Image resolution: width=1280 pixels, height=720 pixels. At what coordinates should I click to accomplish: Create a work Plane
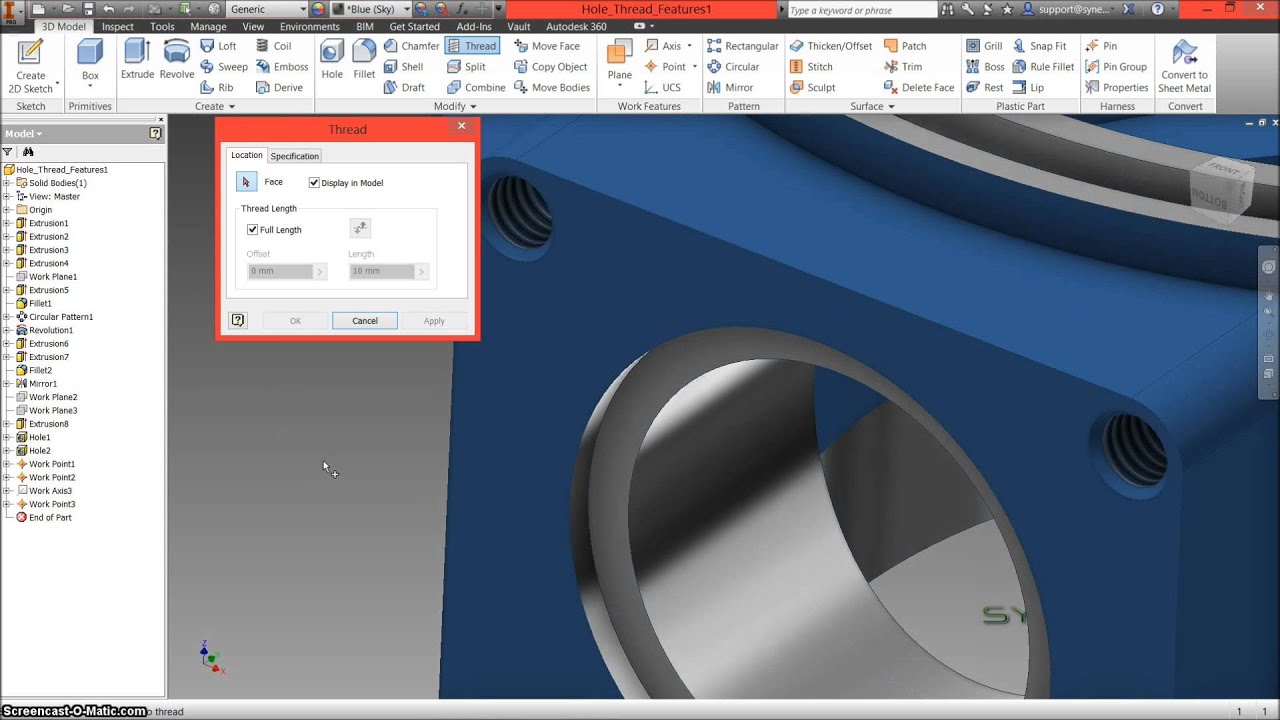coord(620,60)
